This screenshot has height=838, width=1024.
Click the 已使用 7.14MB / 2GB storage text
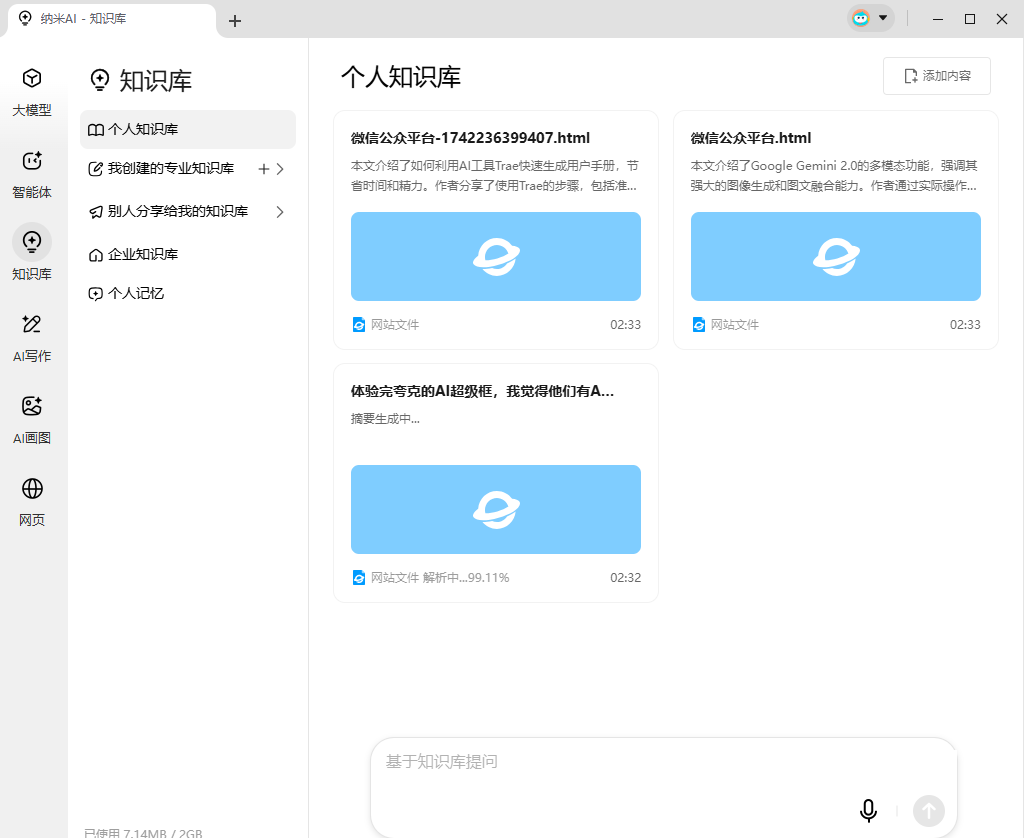coord(143,833)
